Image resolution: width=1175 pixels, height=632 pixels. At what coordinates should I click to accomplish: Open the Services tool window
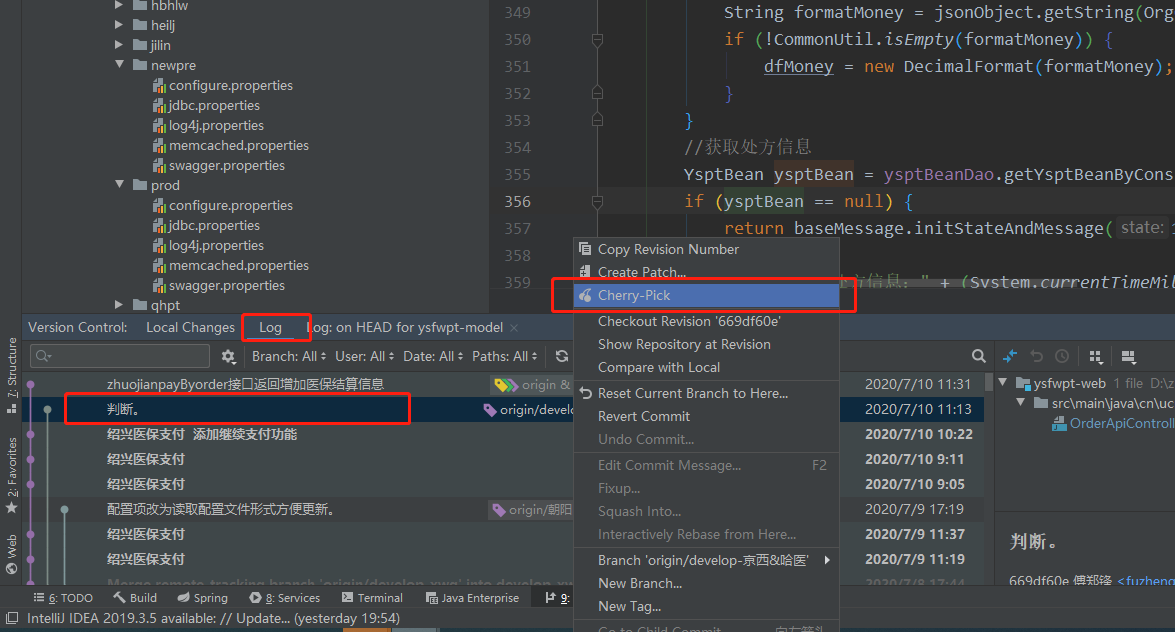click(285, 598)
